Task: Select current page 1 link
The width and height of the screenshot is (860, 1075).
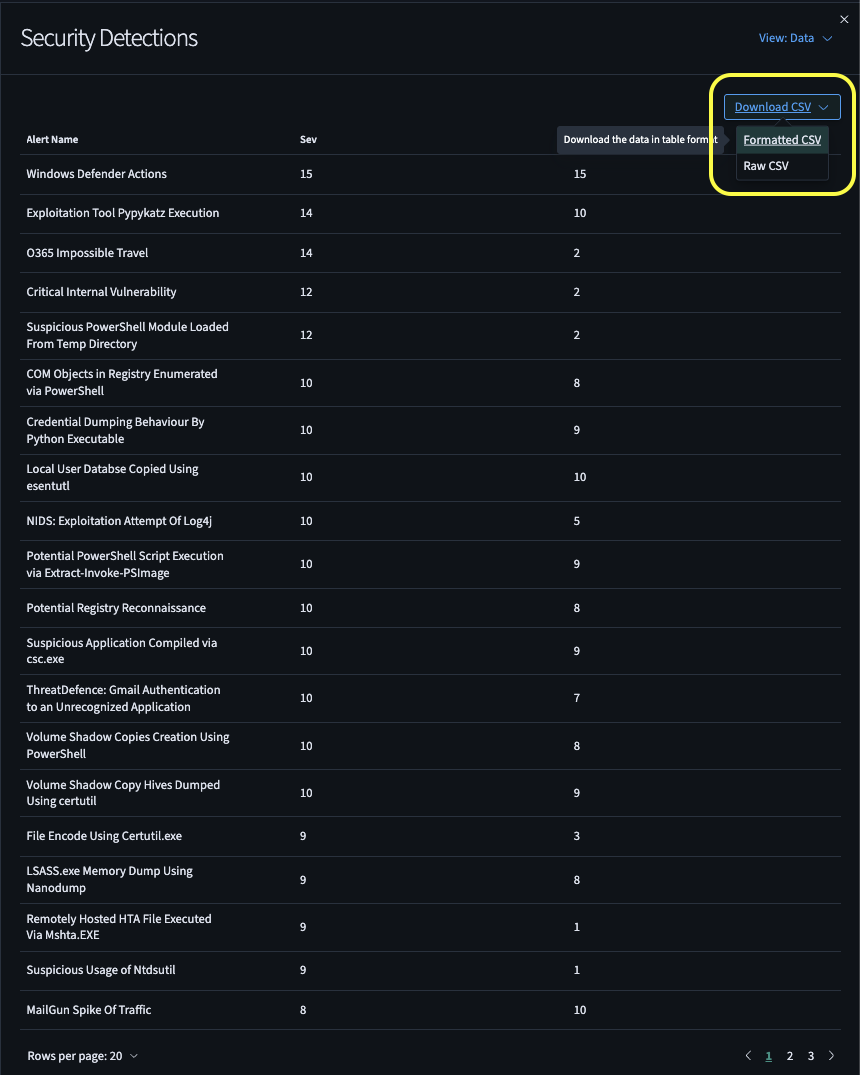Action: tap(769, 1056)
